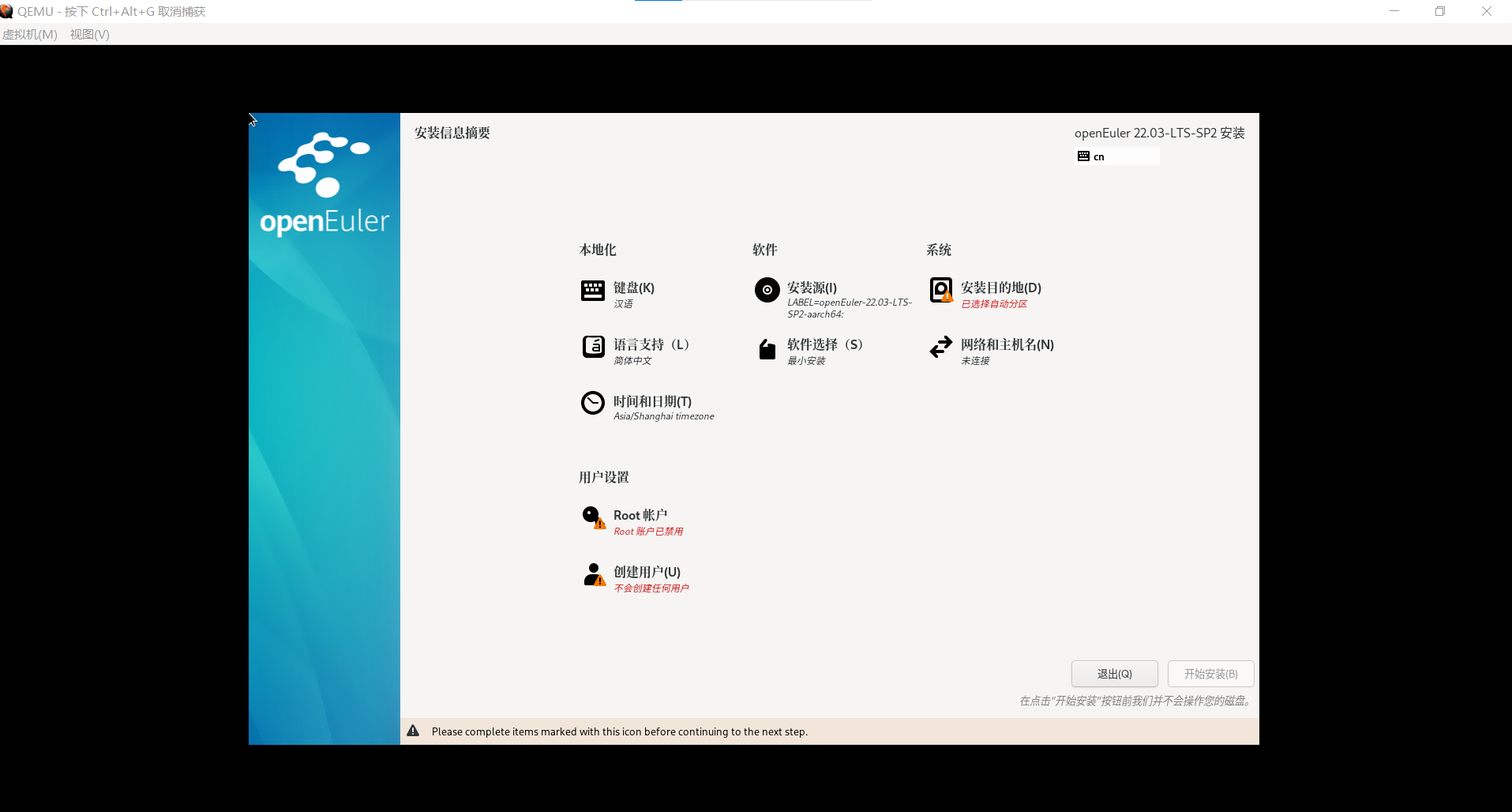Click the 已选择自动分区 status text
This screenshot has width=1512, height=812.
pos(994,304)
